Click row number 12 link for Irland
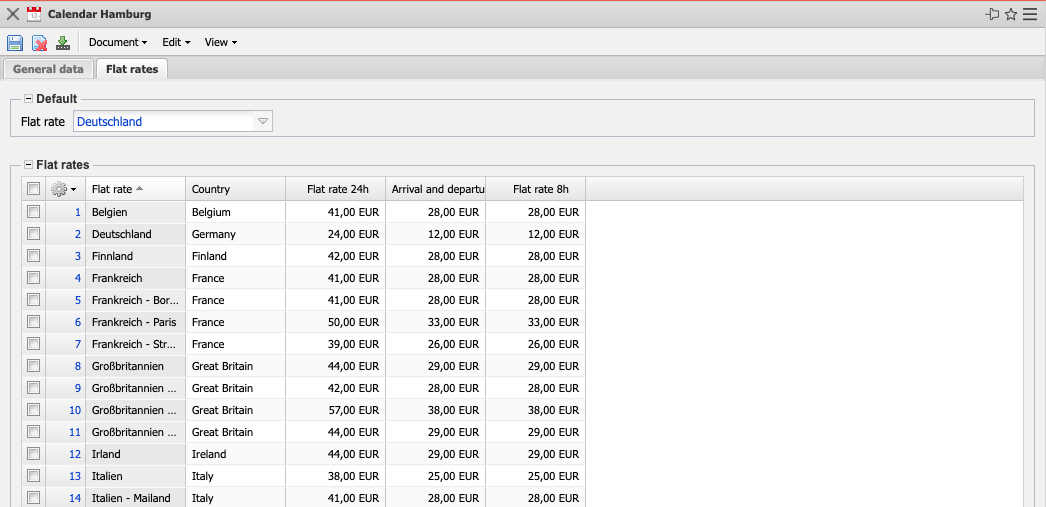The height and width of the screenshot is (507, 1046). (x=75, y=454)
